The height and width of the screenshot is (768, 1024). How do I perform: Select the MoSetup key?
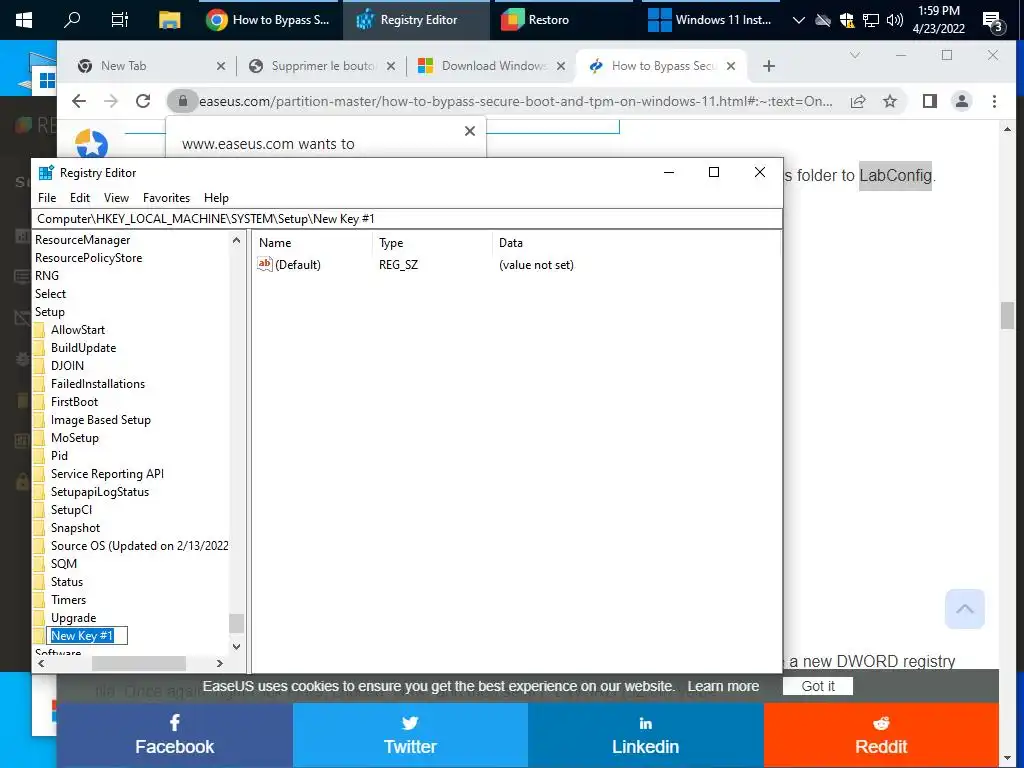point(74,438)
